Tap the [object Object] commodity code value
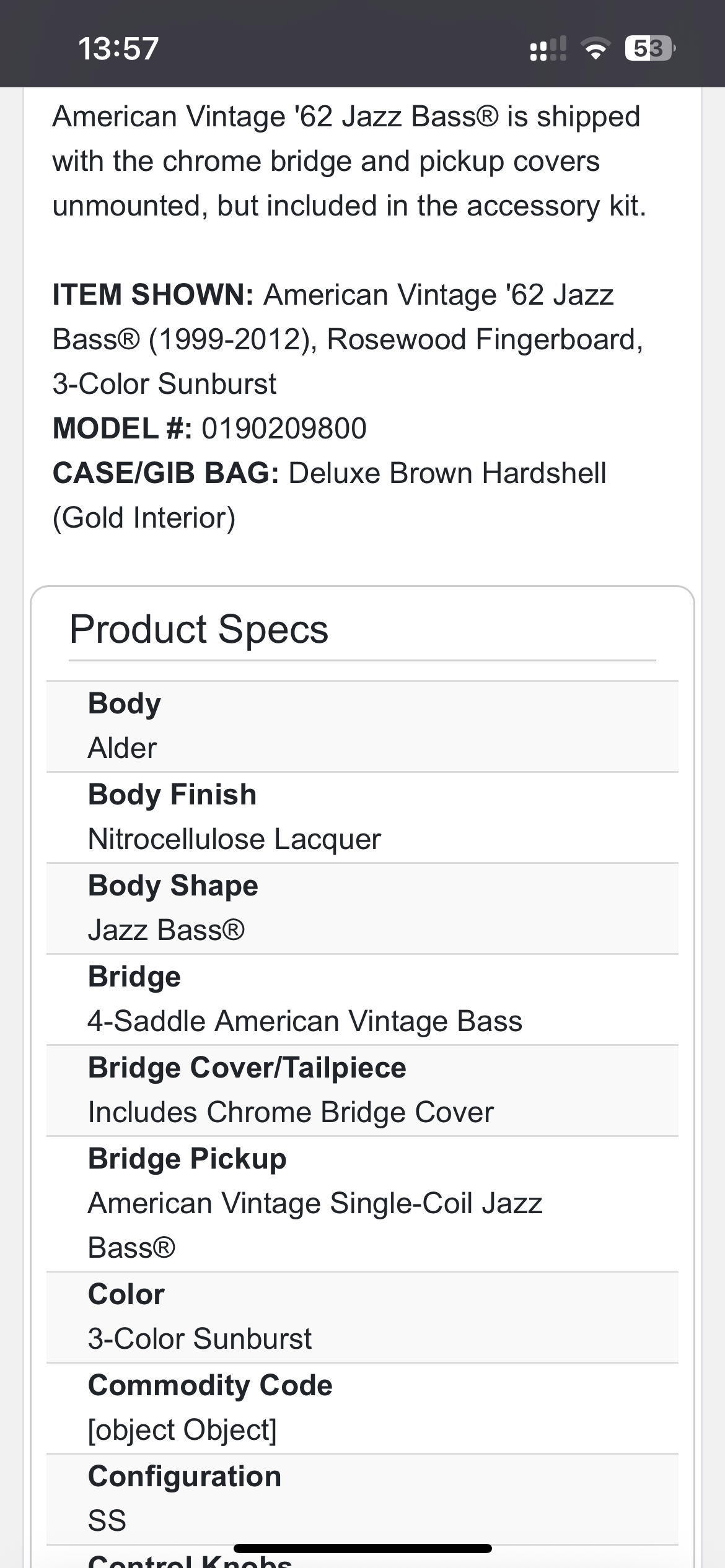Screen dimensions: 725x1568 [x=182, y=1430]
